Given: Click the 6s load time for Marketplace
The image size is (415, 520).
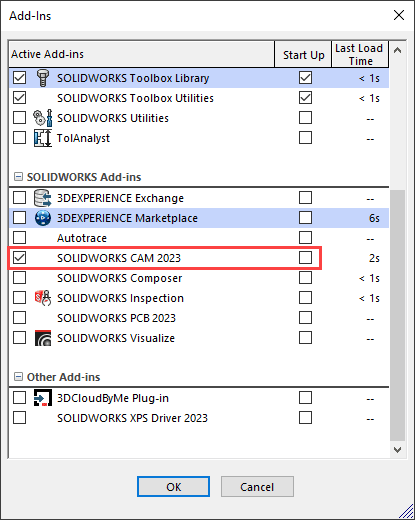Looking at the screenshot, I should pyautogui.click(x=374, y=218).
